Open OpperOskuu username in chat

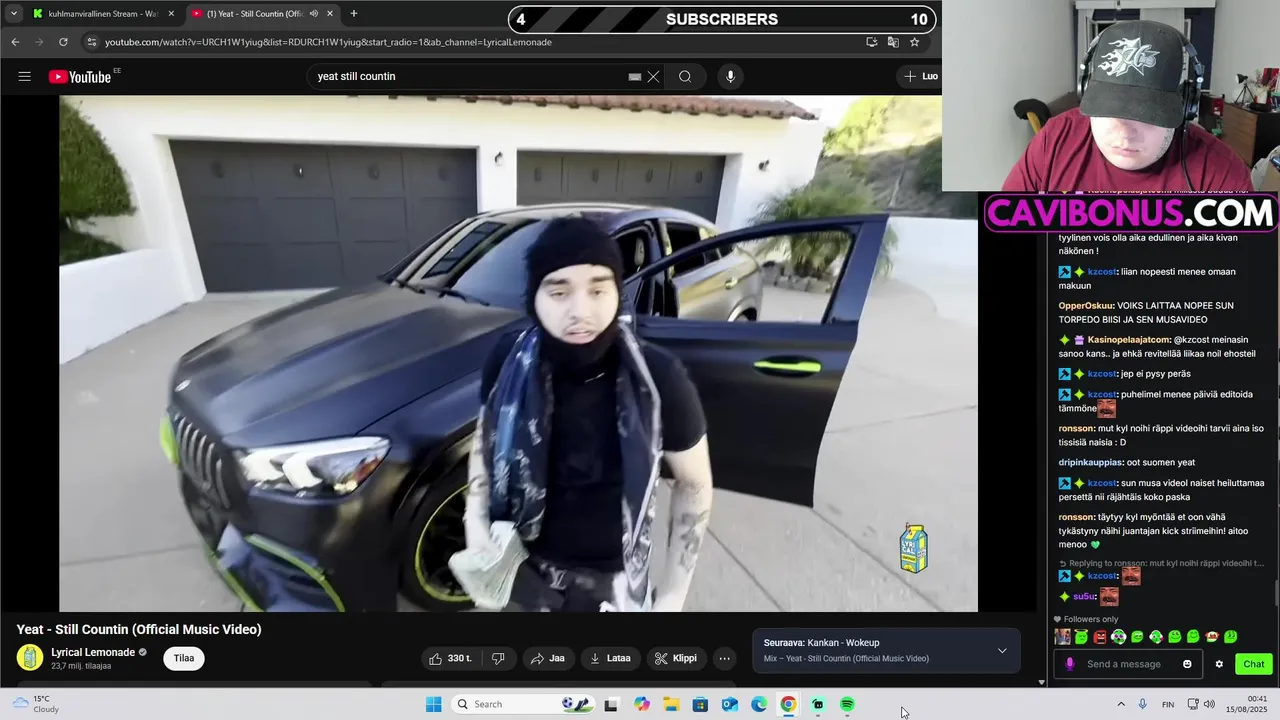pyautogui.click(x=1086, y=305)
